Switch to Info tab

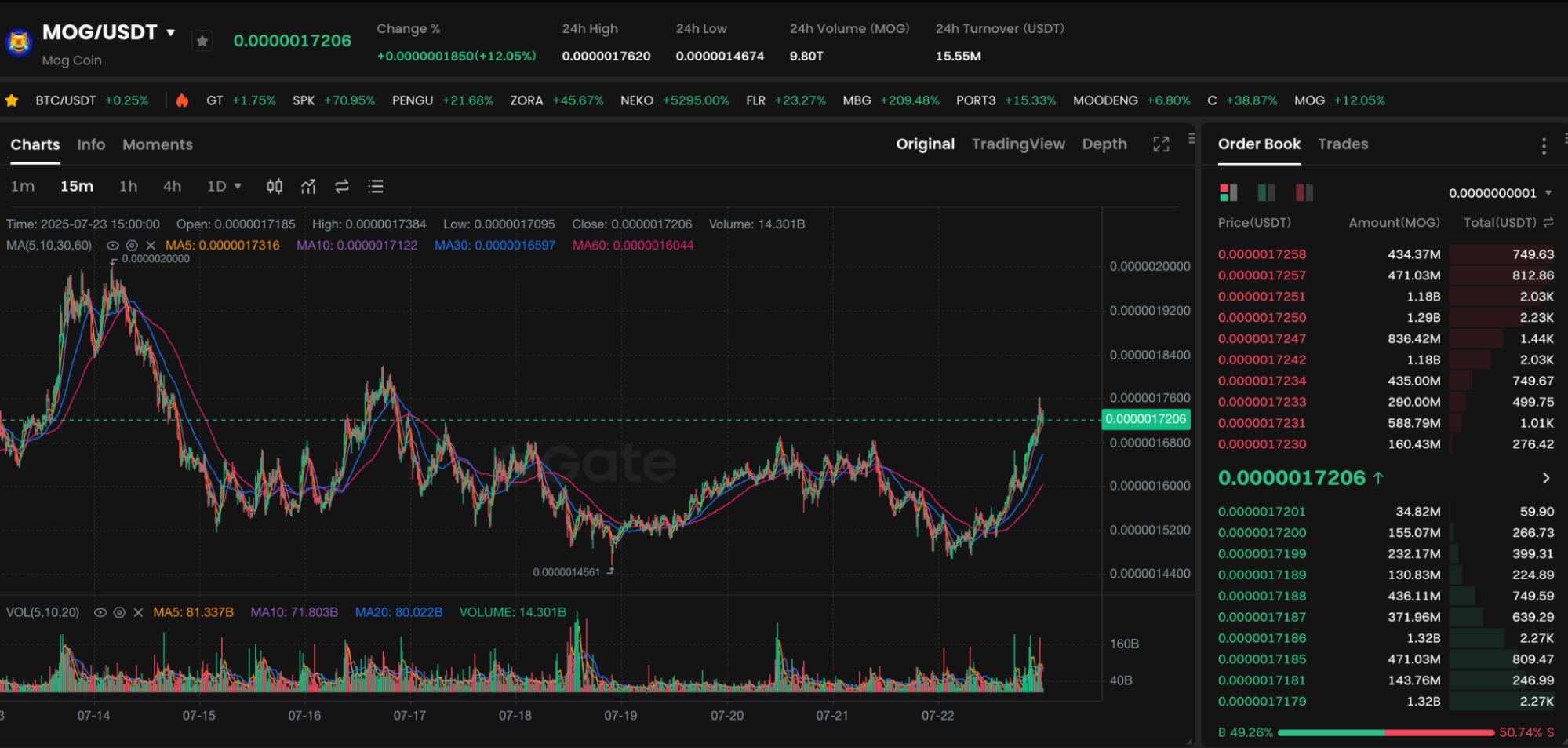tap(91, 144)
